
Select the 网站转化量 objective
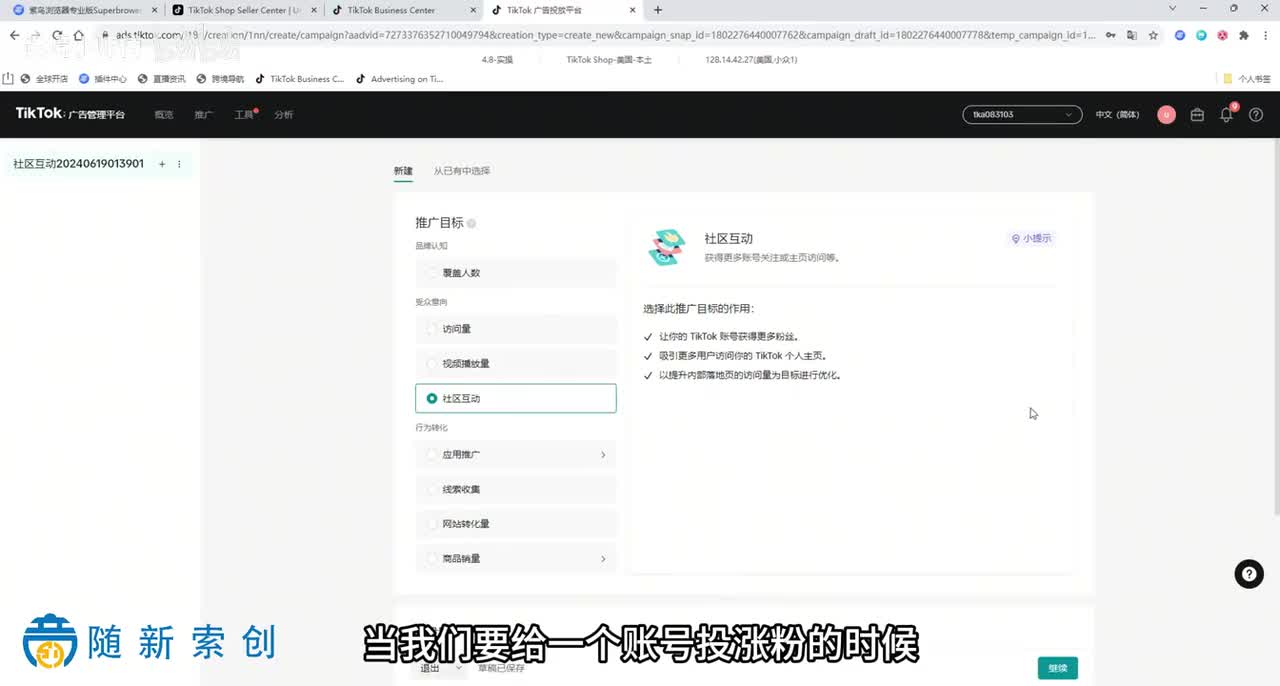pos(516,524)
